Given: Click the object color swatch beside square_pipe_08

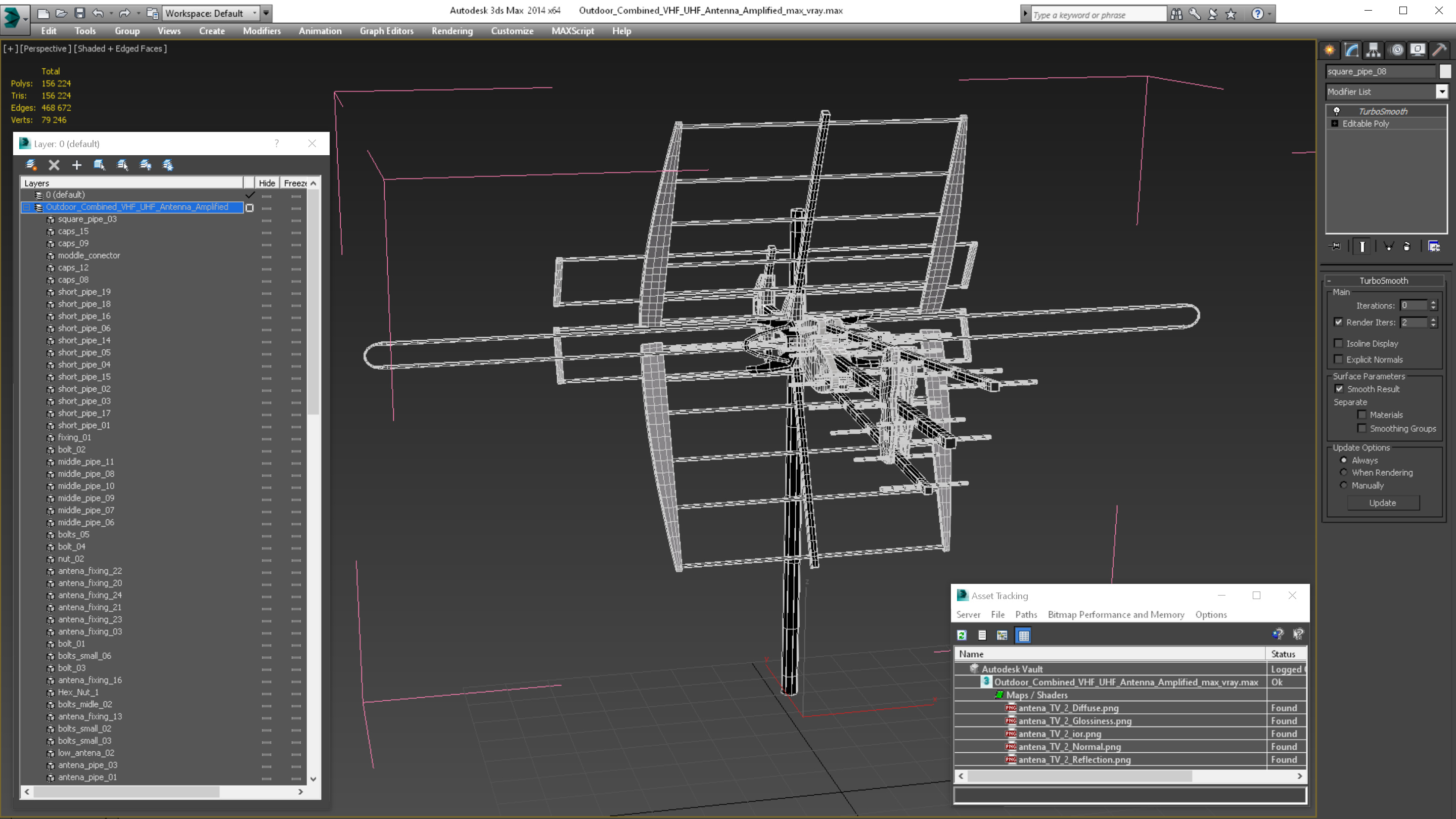Looking at the screenshot, I should tap(1445, 71).
